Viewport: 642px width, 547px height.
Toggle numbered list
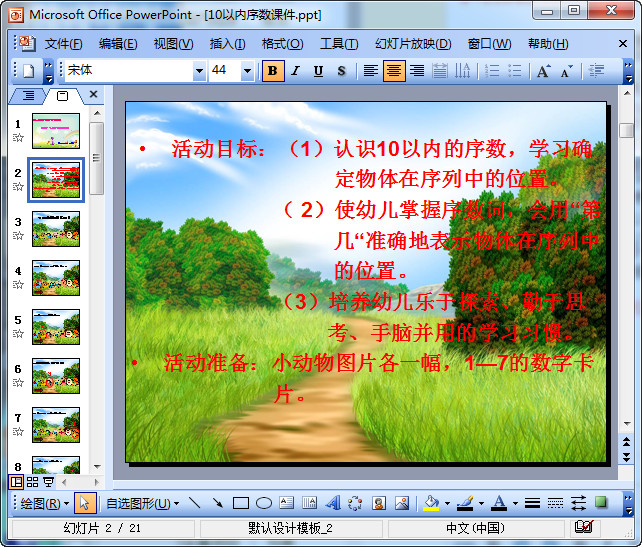pyautogui.click(x=492, y=71)
